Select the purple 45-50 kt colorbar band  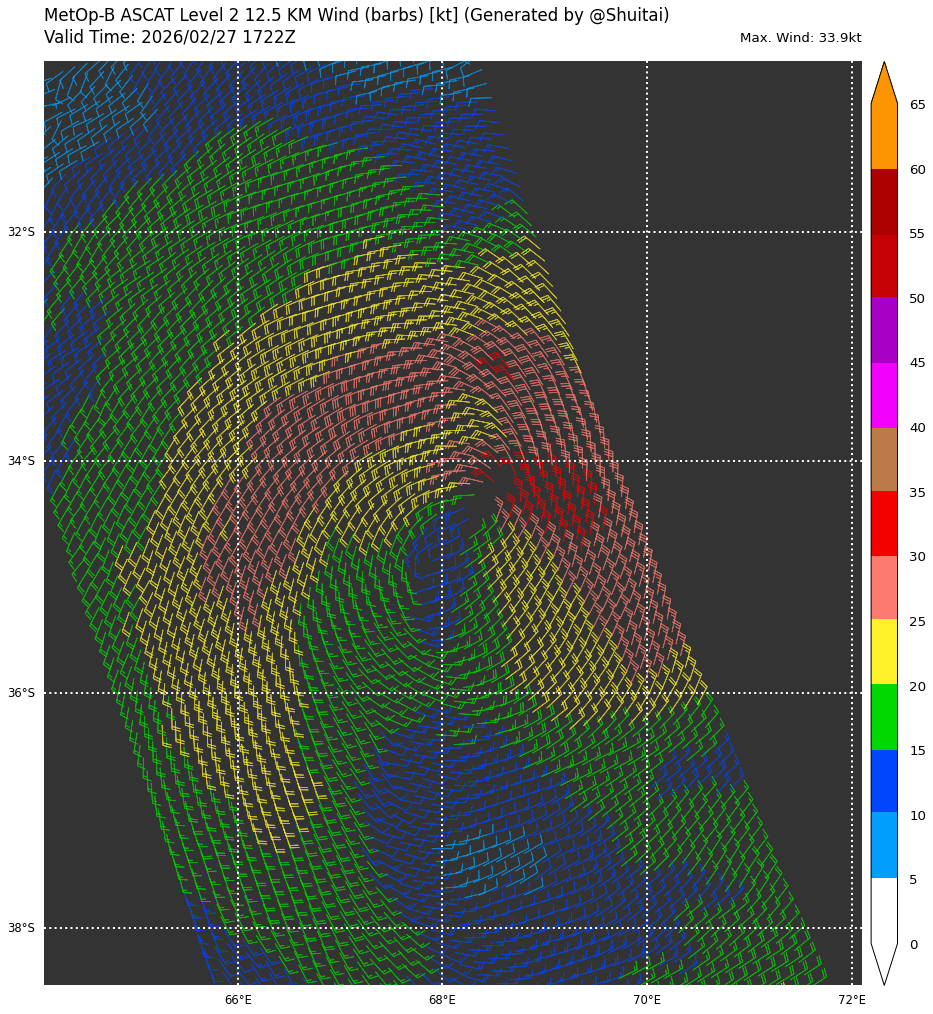pyautogui.click(x=884, y=330)
